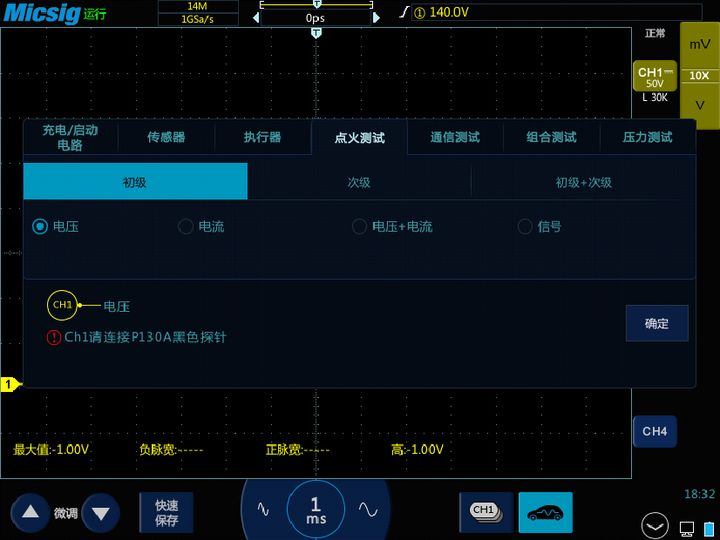Viewport: 720px width, 540px height.
Task: Click the 确定 confirm button
Action: (657, 323)
